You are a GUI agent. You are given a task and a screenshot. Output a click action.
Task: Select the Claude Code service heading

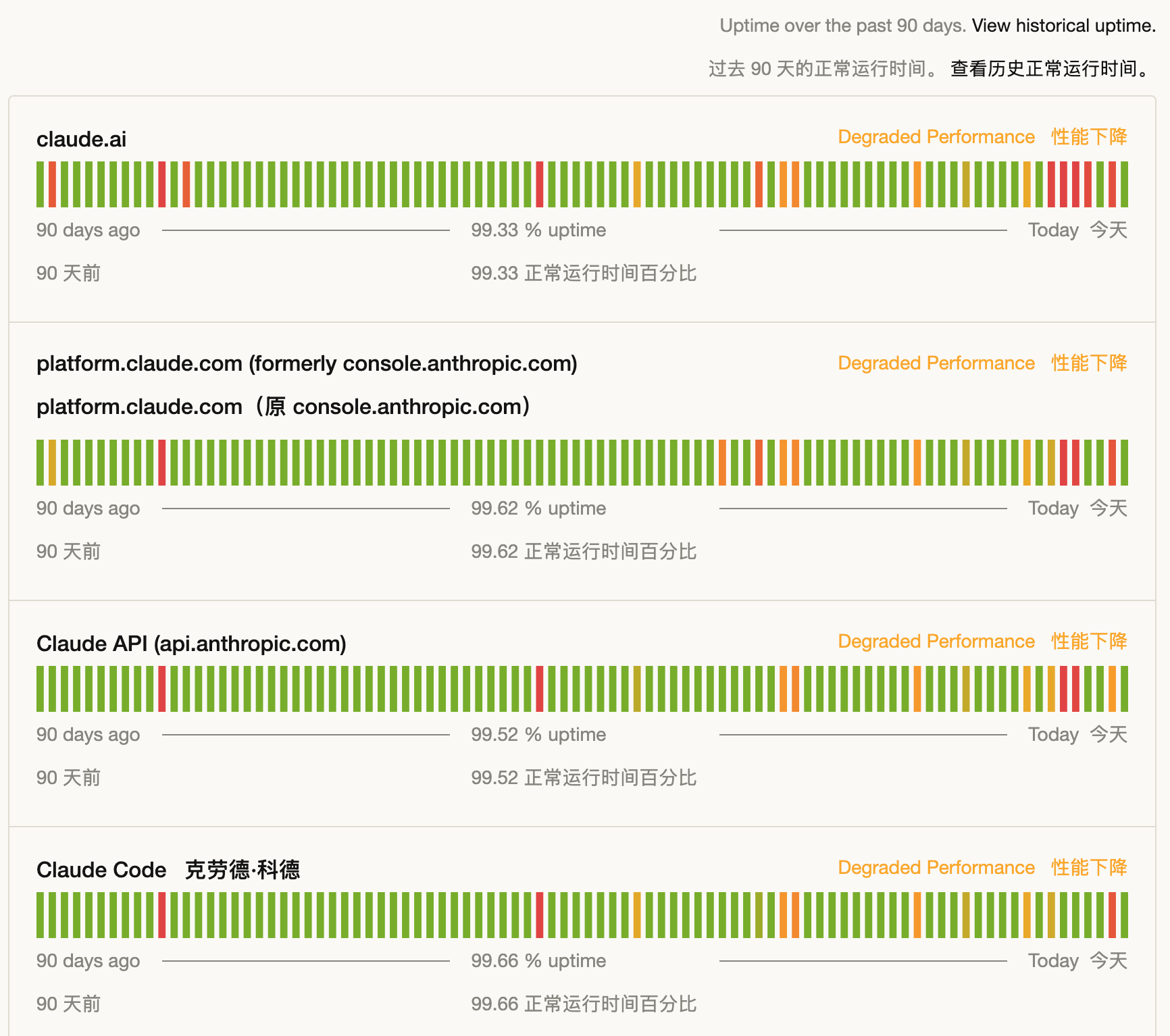(101, 870)
